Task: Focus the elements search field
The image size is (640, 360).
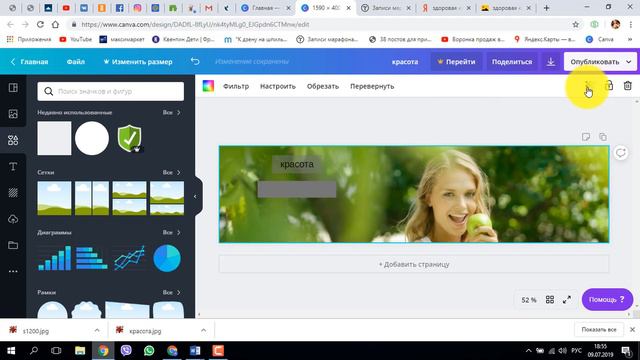Action: [x=111, y=91]
